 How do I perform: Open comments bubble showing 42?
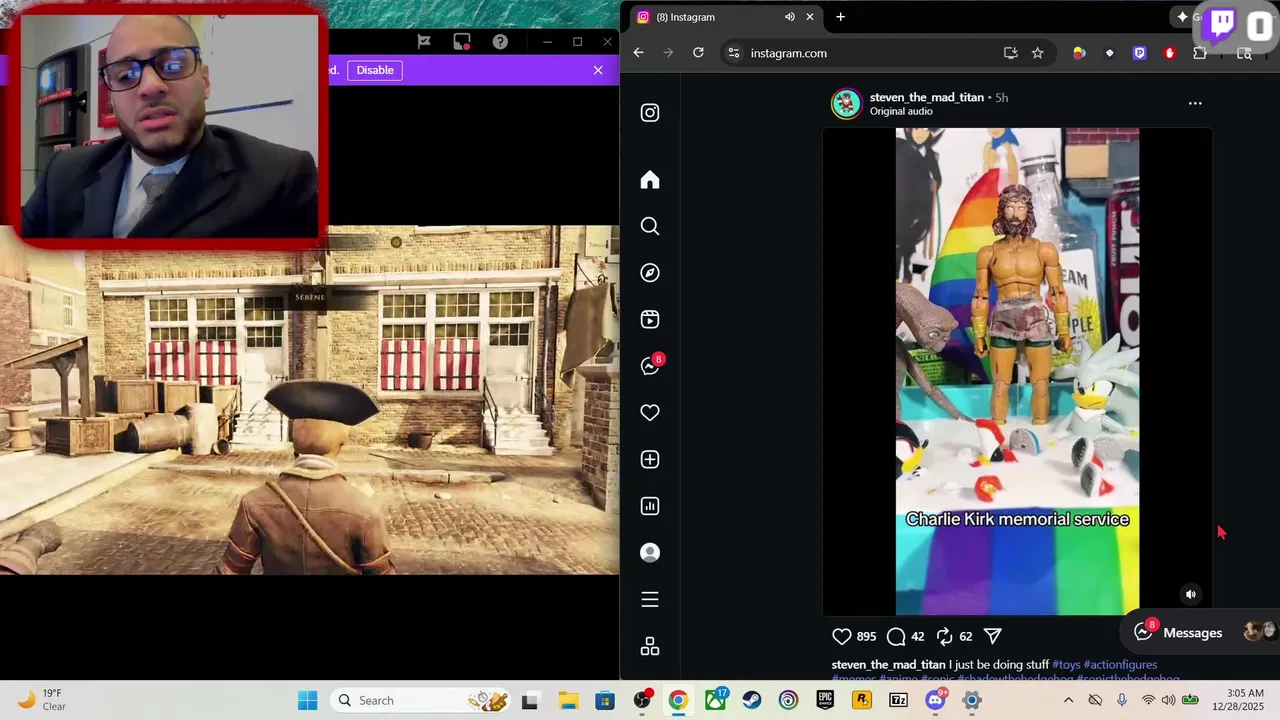[896, 636]
